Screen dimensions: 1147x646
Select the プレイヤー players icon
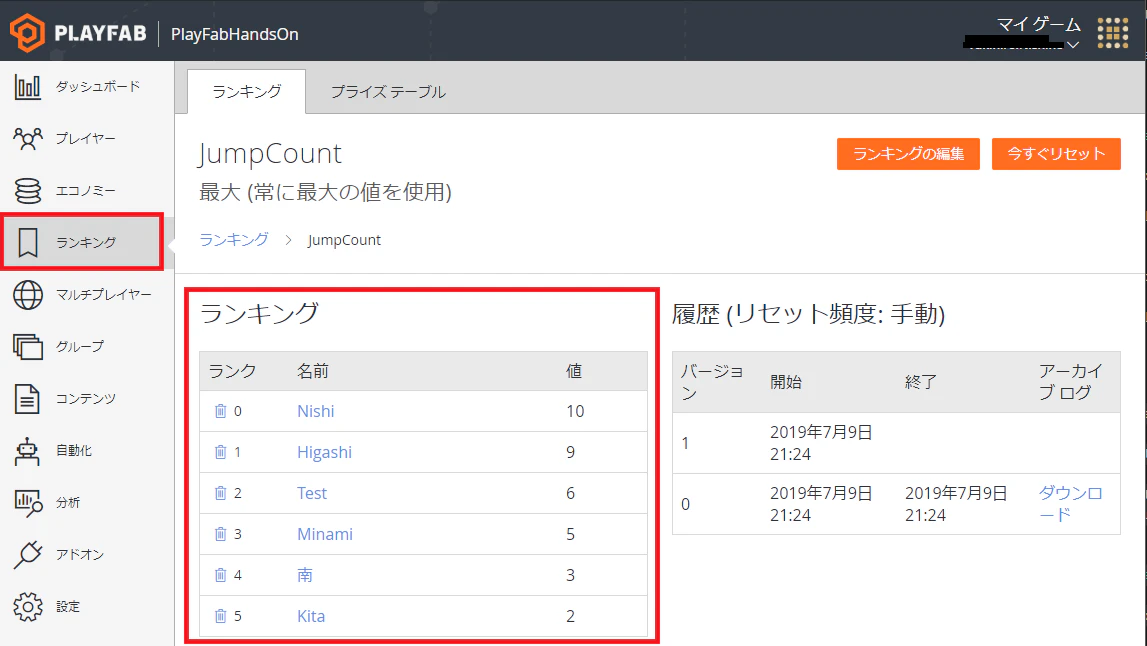28,138
